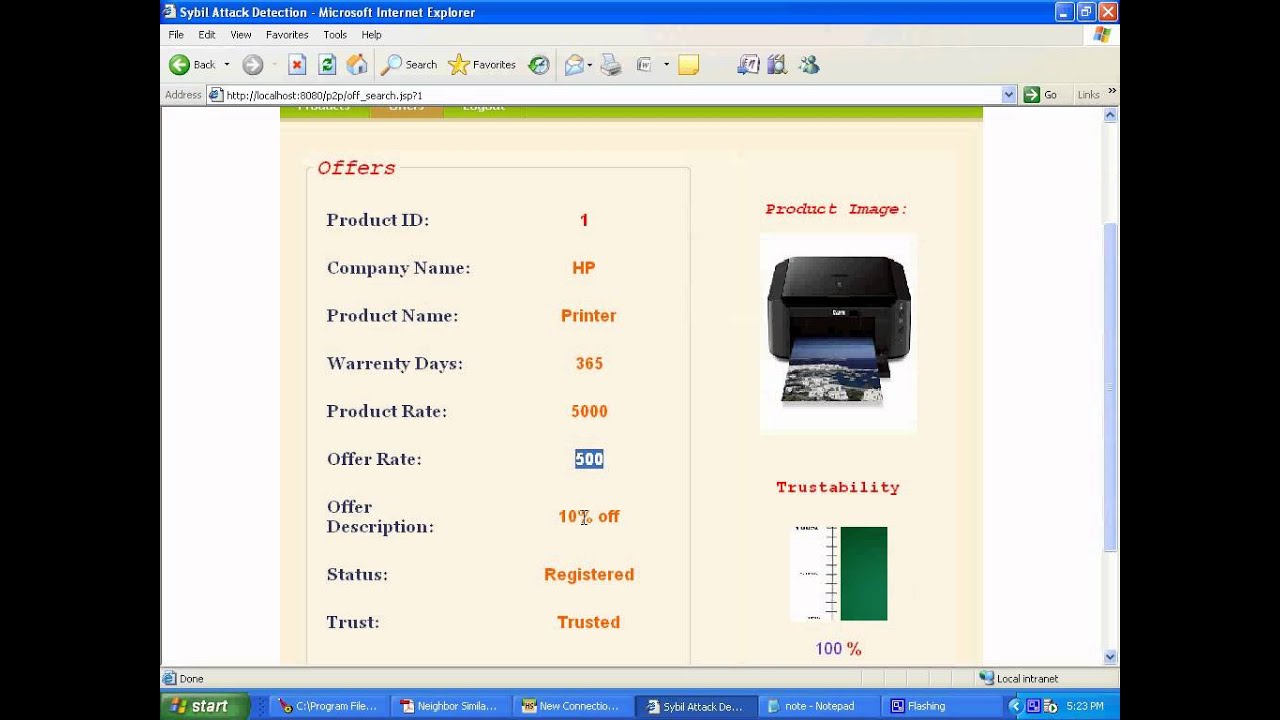Click the vertical scrollbar thumb
Viewport: 1280px width, 720px height.
click(1110, 388)
